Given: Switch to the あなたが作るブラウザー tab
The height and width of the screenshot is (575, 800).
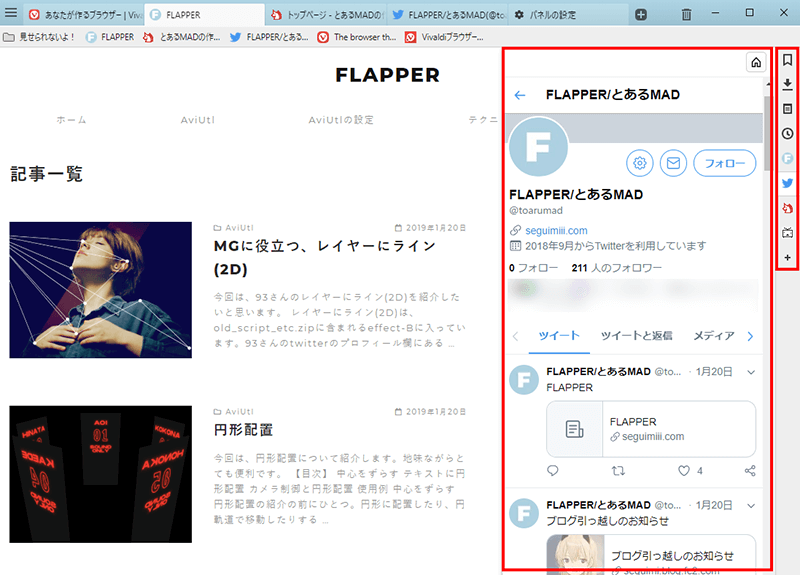Looking at the screenshot, I should pos(85,15).
